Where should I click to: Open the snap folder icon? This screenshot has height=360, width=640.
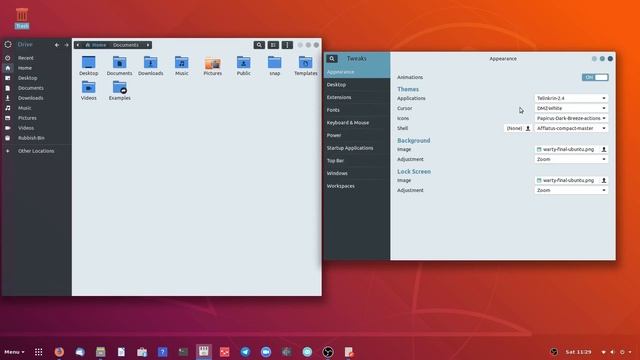tap(275, 66)
